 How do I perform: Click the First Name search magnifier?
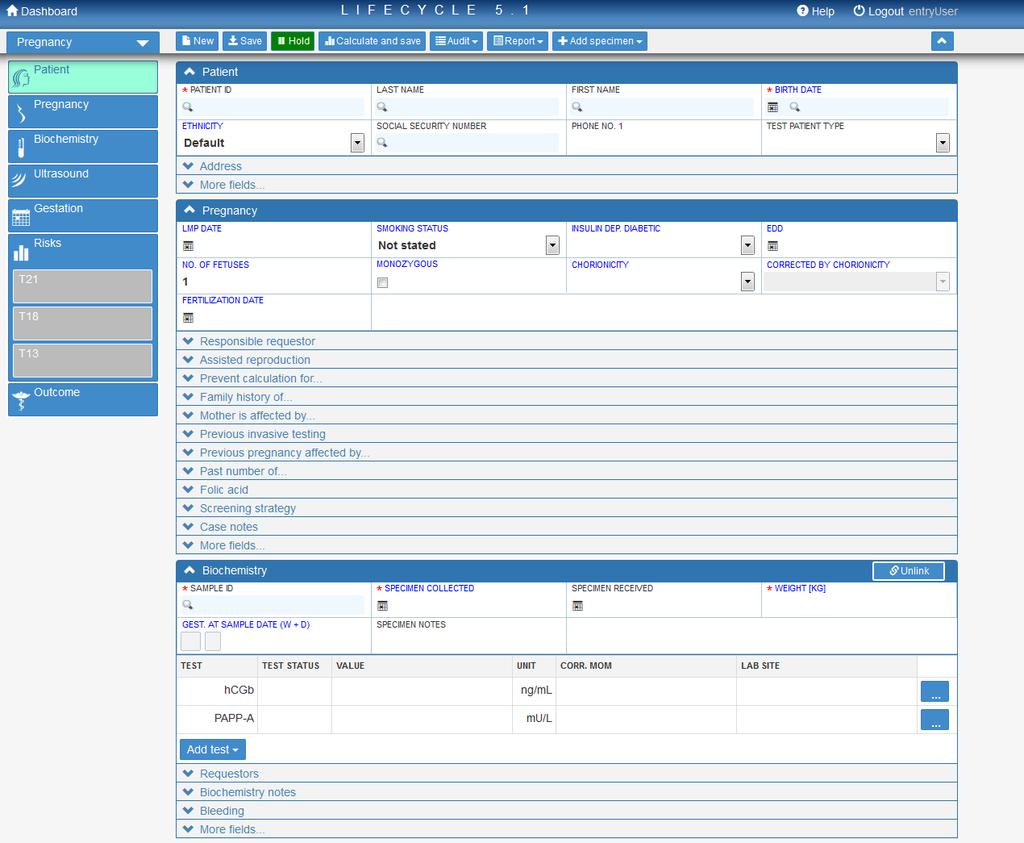[x=577, y=107]
